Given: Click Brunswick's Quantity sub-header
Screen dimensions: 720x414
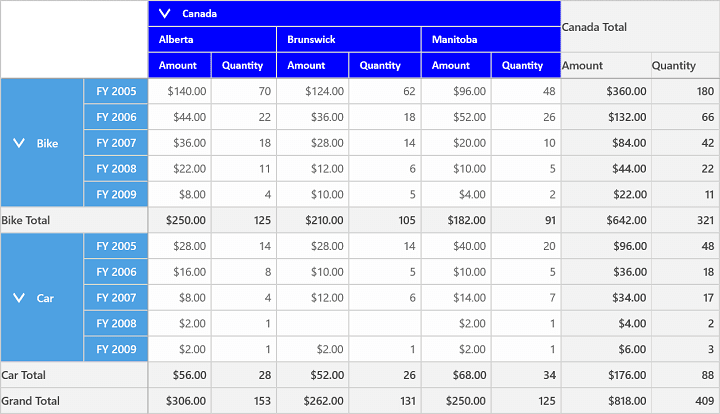Looking at the screenshot, I should [x=385, y=65].
